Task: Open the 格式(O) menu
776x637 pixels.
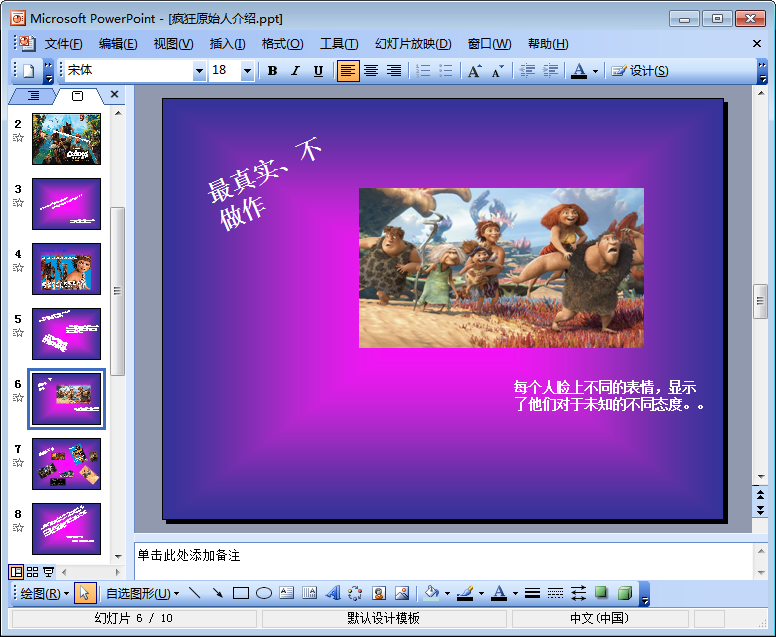Action: [x=282, y=44]
